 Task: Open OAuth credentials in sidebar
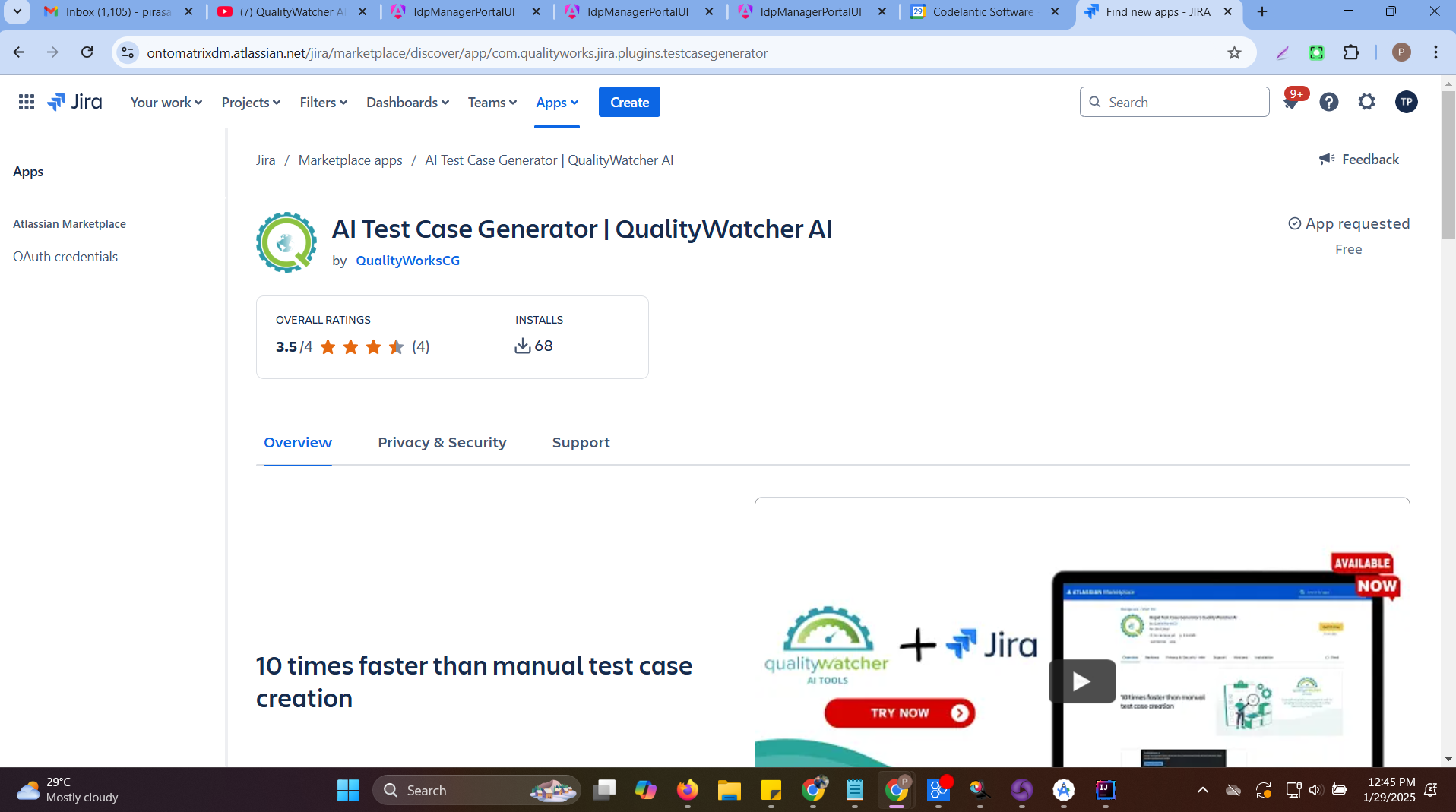click(x=65, y=256)
